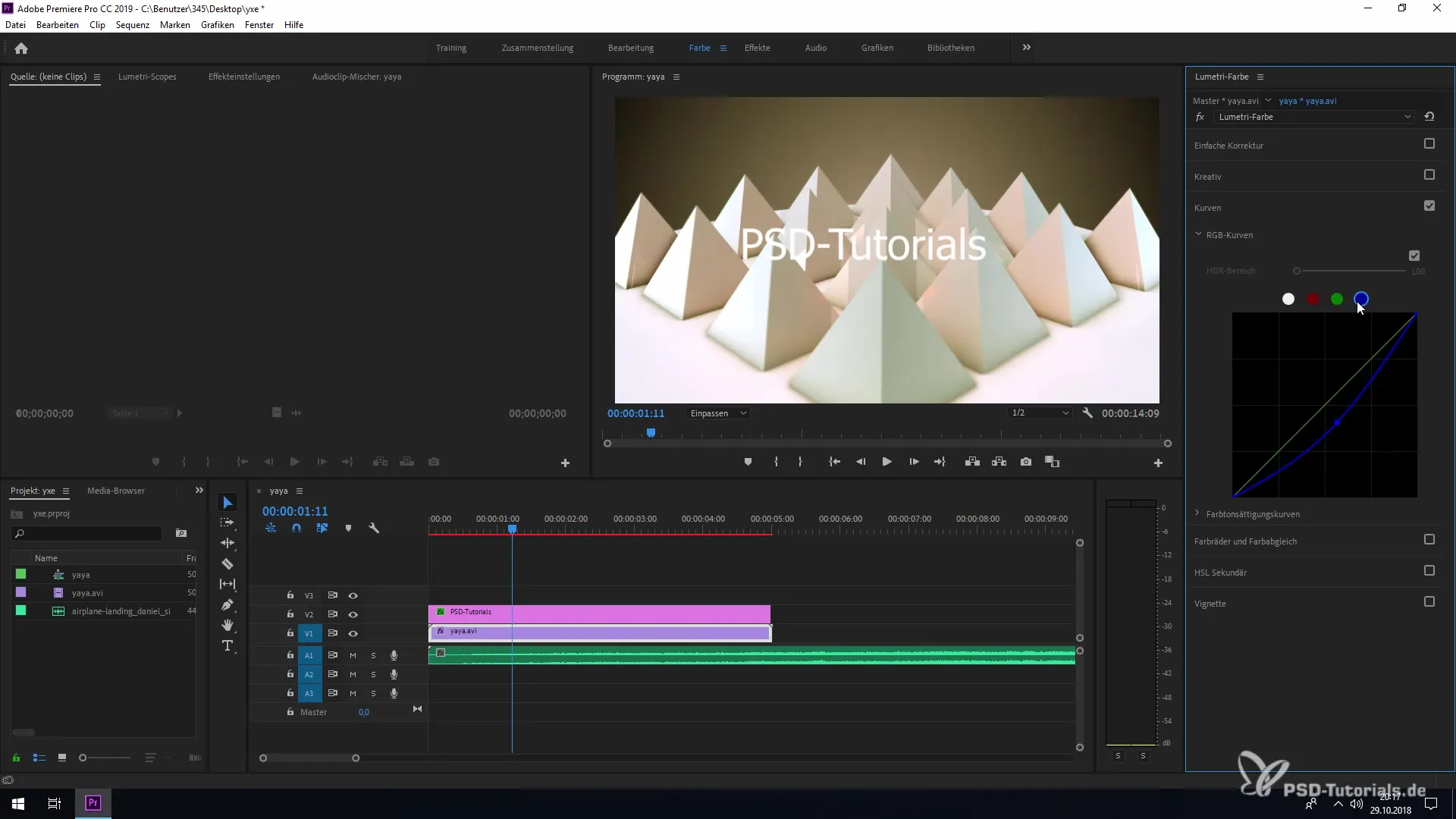The height and width of the screenshot is (819, 1456).
Task: Disable Kurven section checkbox
Action: point(1429,206)
